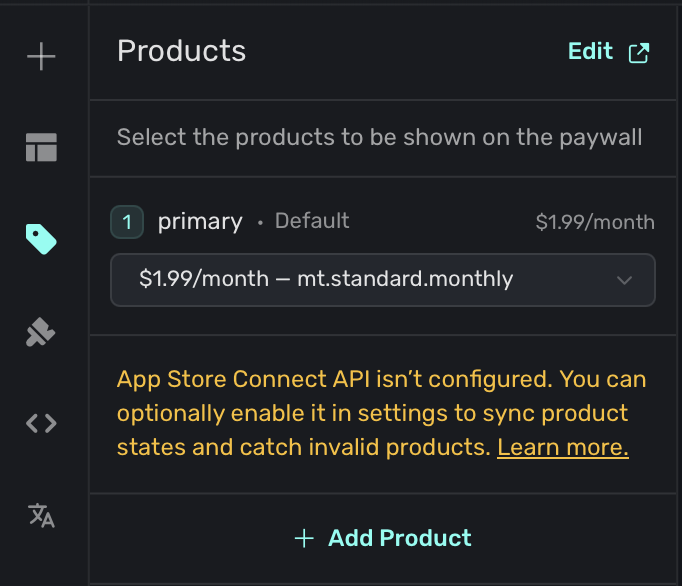
Task: Click the $1.99/month price on the right
Action: coord(595,222)
